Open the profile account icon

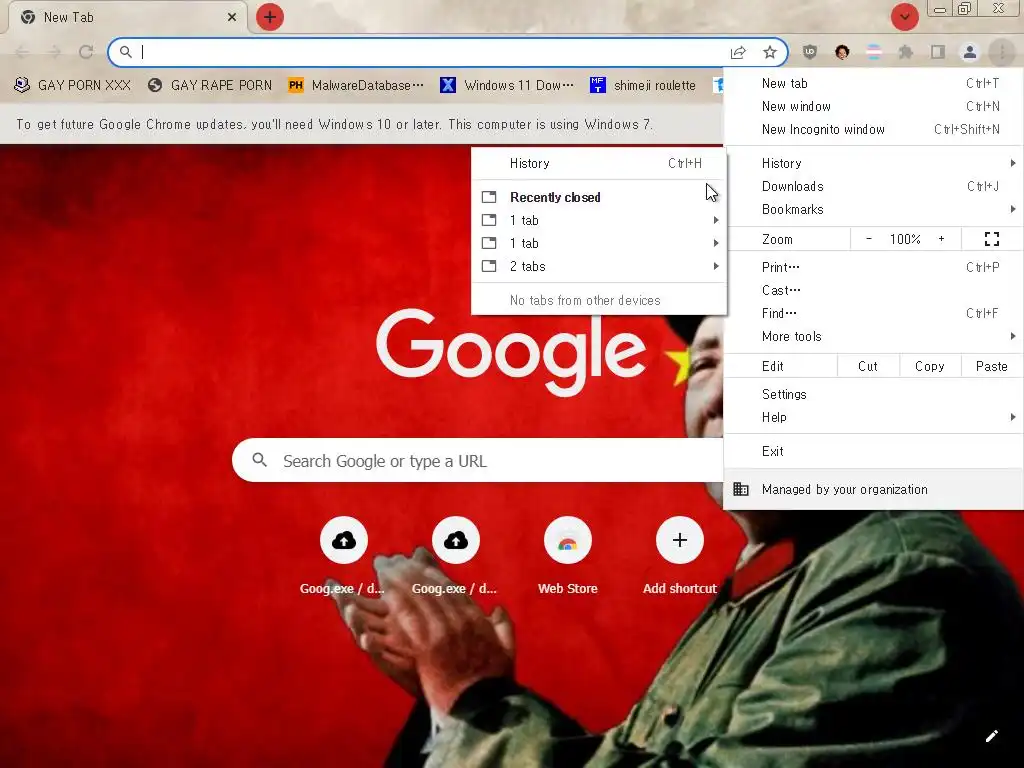970,52
